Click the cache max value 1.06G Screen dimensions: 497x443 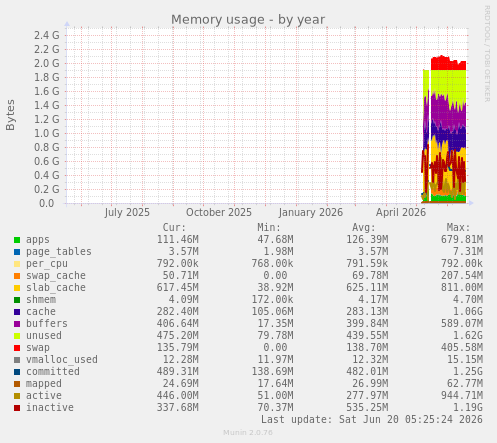pos(468,312)
